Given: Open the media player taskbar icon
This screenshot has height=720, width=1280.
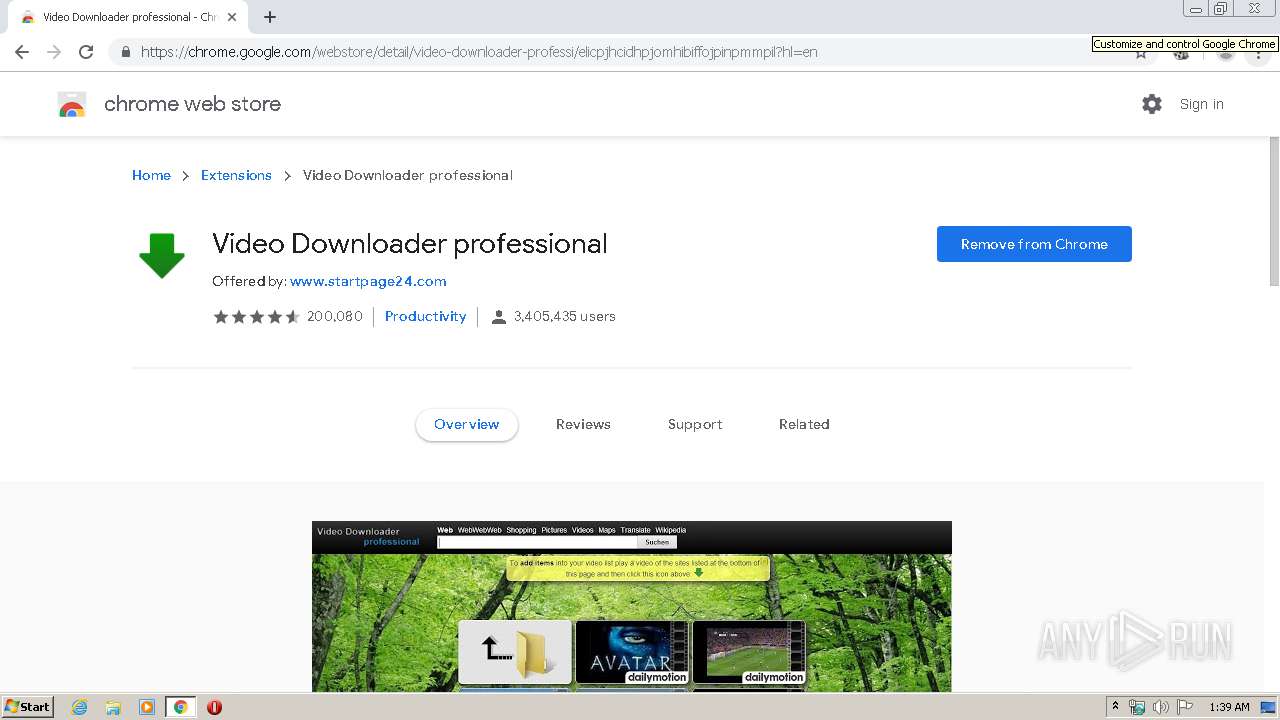Looking at the screenshot, I should (147, 707).
